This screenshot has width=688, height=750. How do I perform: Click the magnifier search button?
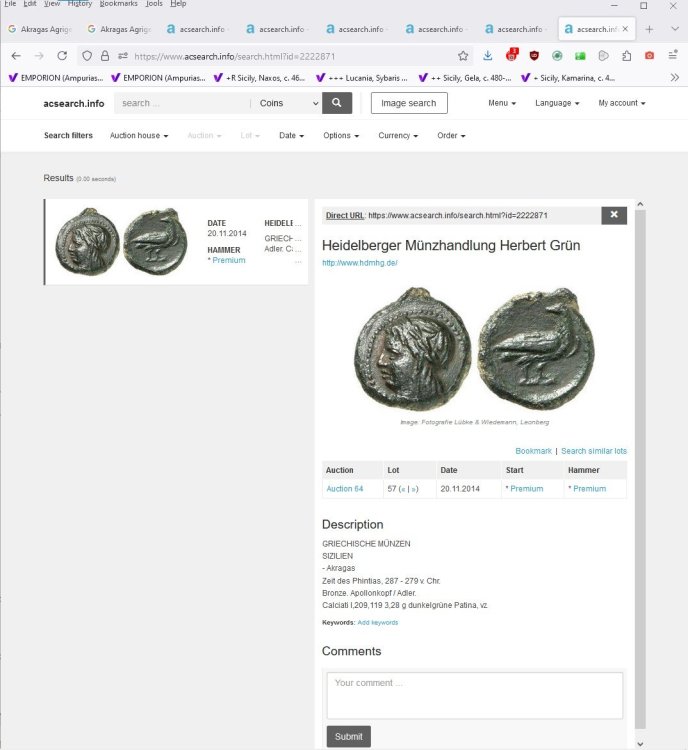click(337, 103)
